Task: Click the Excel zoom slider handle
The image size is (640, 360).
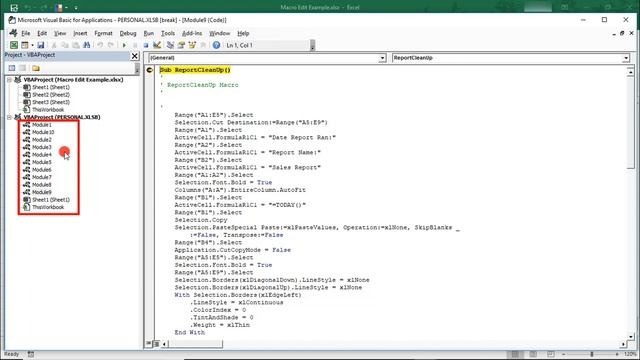Action: (x=591, y=354)
